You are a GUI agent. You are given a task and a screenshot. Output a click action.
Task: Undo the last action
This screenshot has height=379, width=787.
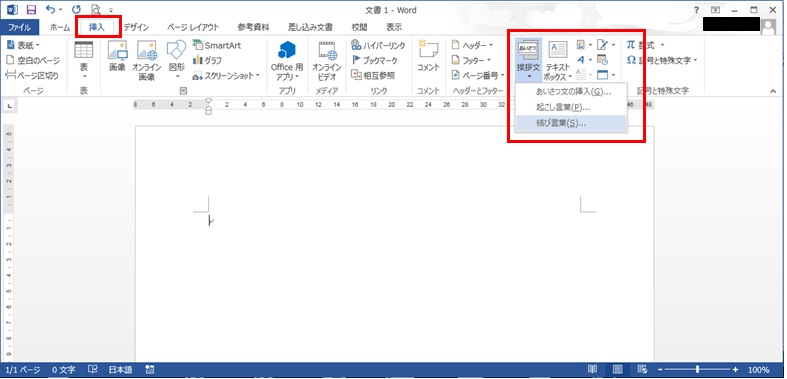(50, 9)
